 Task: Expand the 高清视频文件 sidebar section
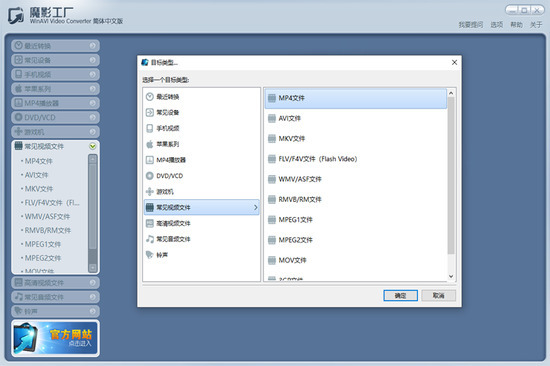55,282
